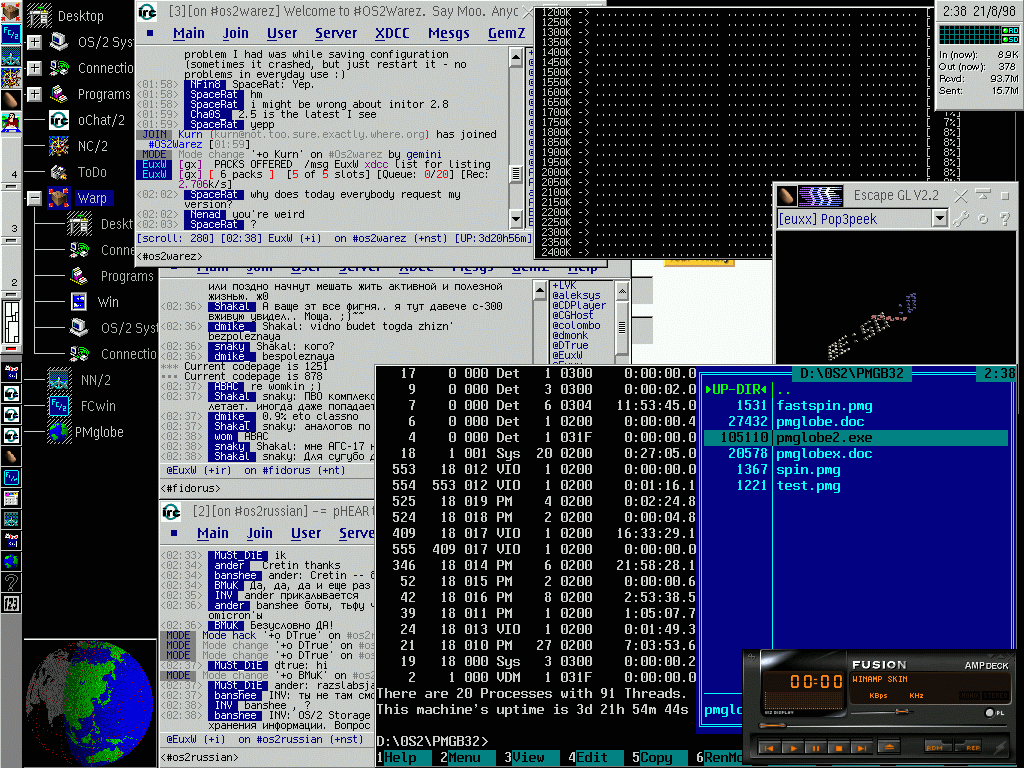Click scroll-down arrow in #os2warez chat

click(516, 219)
